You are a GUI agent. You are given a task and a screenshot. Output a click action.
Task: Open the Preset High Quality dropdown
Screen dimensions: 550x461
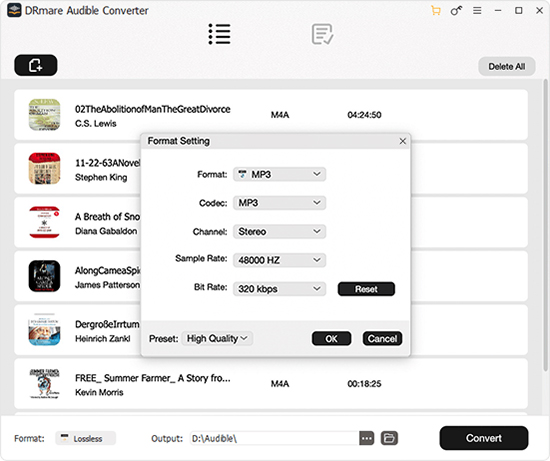click(x=217, y=339)
